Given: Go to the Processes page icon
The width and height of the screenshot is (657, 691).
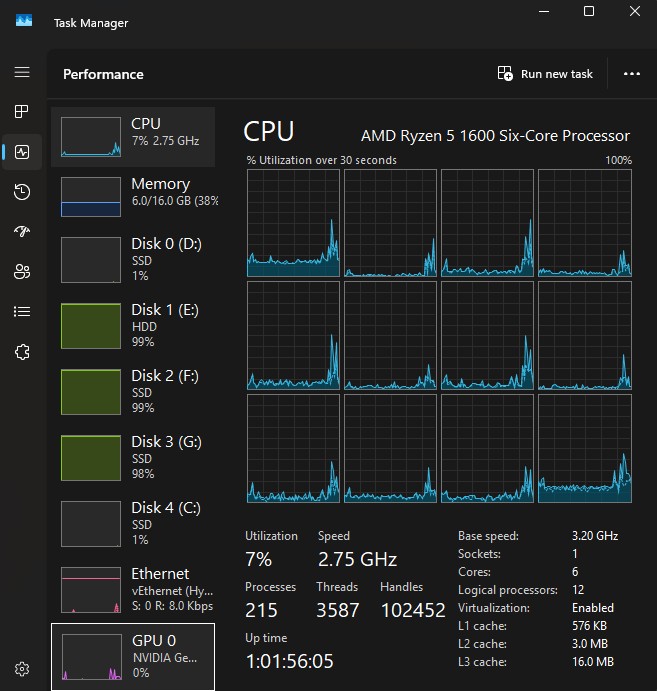Looking at the screenshot, I should (x=22, y=112).
